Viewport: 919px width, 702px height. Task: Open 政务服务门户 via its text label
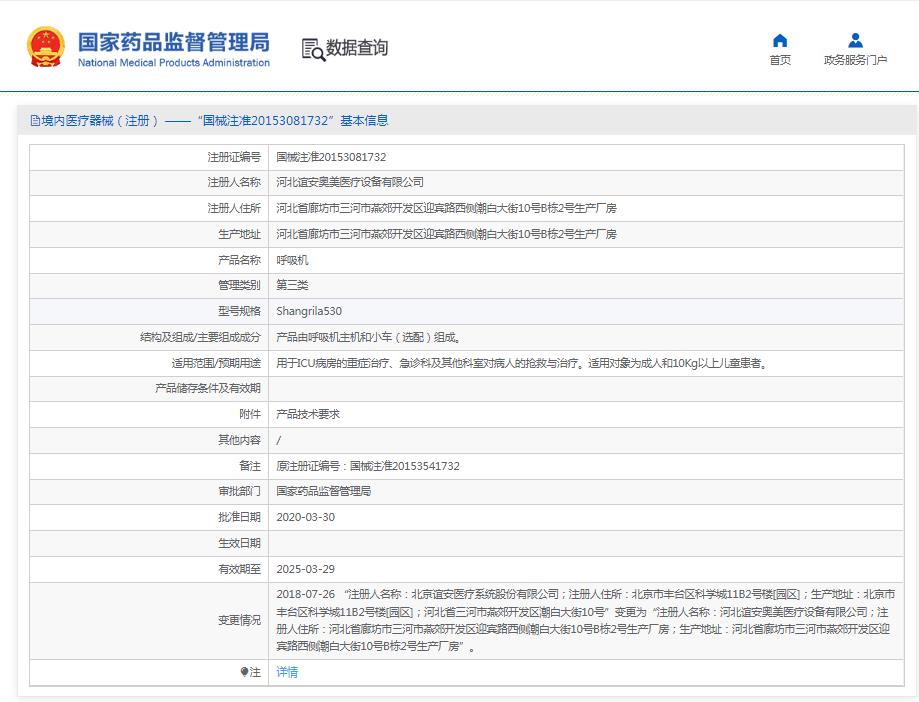855,60
